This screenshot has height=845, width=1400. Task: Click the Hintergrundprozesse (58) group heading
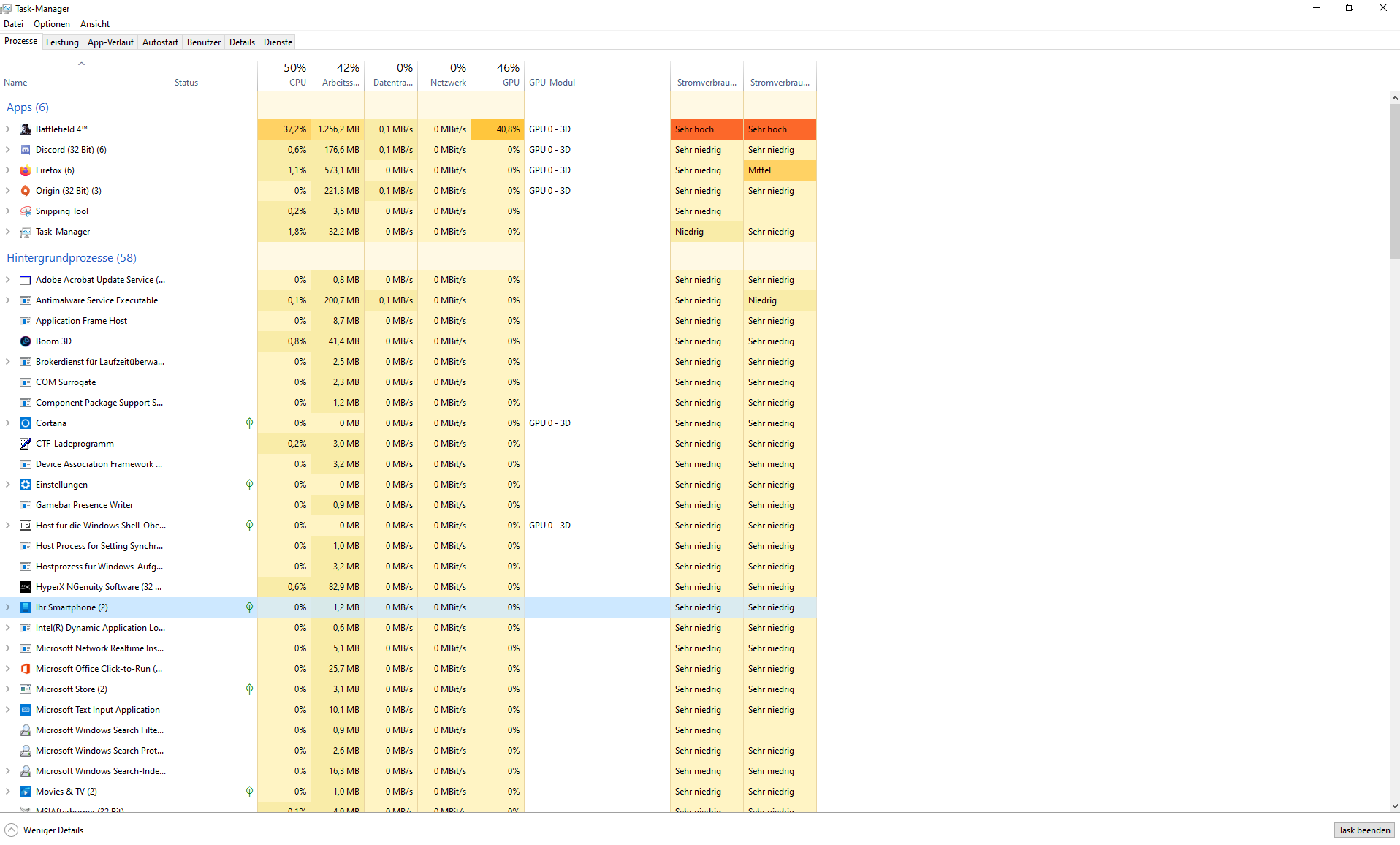[x=72, y=258]
